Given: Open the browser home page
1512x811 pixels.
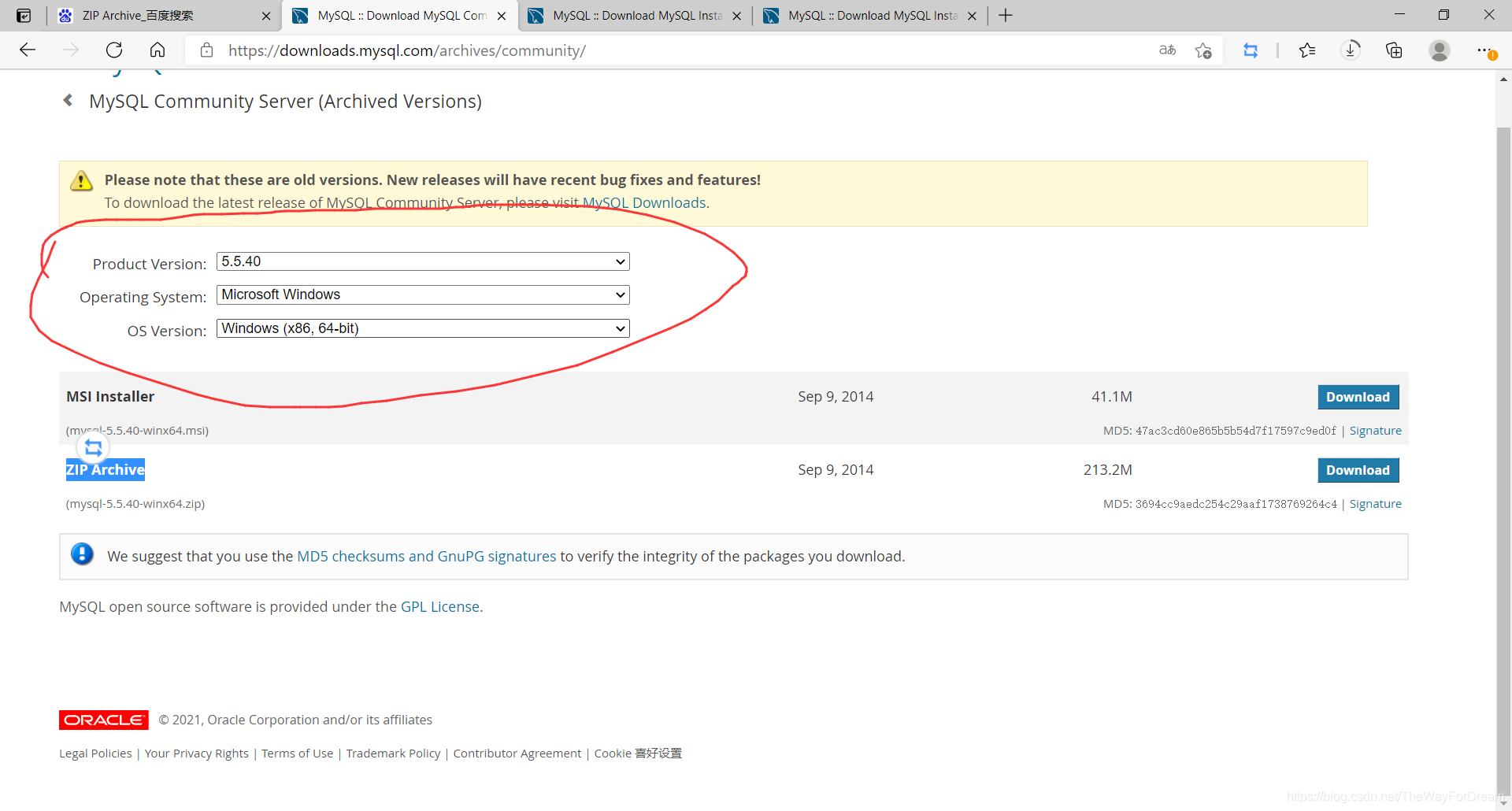Looking at the screenshot, I should pyautogui.click(x=157, y=50).
